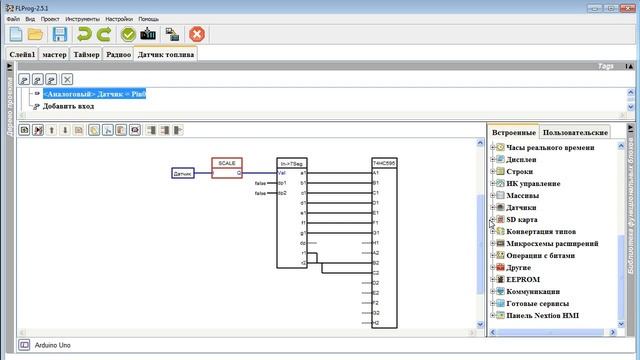Image resolution: width=640 pixels, height=360 pixels.
Task: Open the Вид menu
Action: pyautogui.click(x=30, y=19)
